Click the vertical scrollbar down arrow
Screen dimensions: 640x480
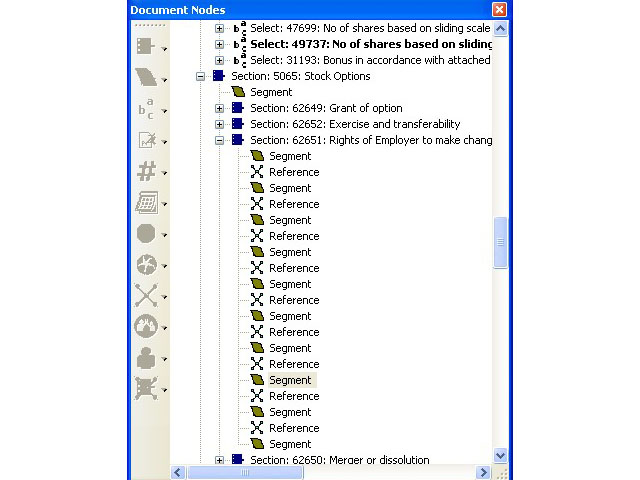point(500,455)
